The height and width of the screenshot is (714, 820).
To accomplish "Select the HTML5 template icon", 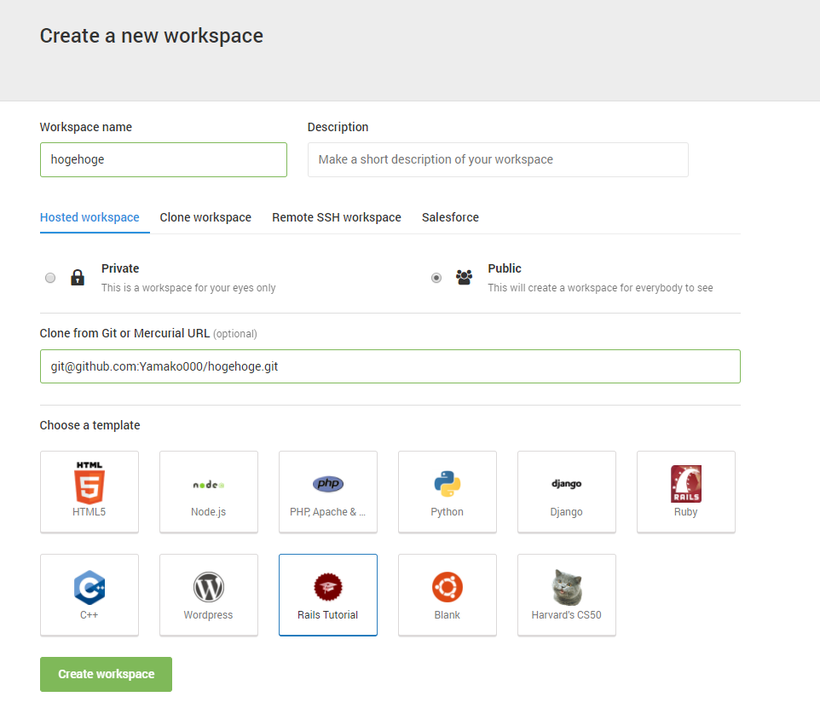I will tap(89, 482).
